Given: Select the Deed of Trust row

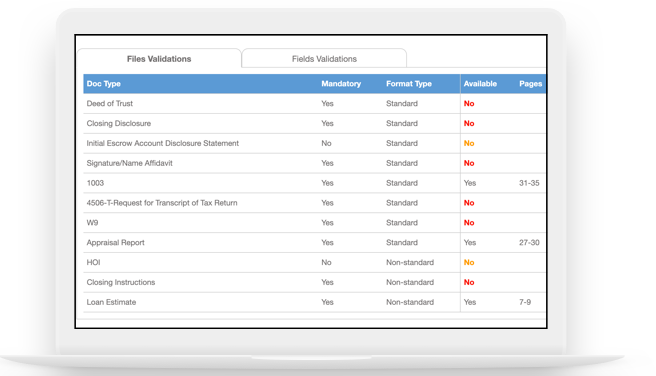Looking at the screenshot, I should coord(315,103).
